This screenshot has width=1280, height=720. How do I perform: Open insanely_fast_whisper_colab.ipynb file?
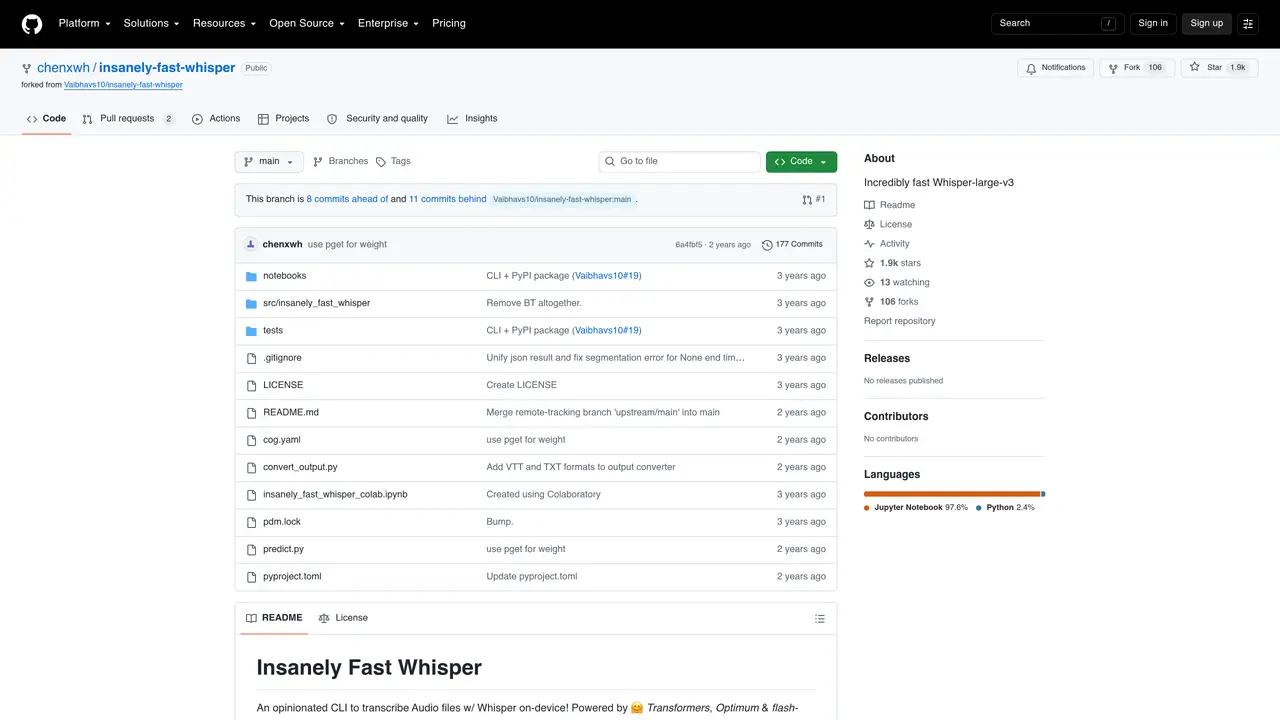[x=335, y=495]
